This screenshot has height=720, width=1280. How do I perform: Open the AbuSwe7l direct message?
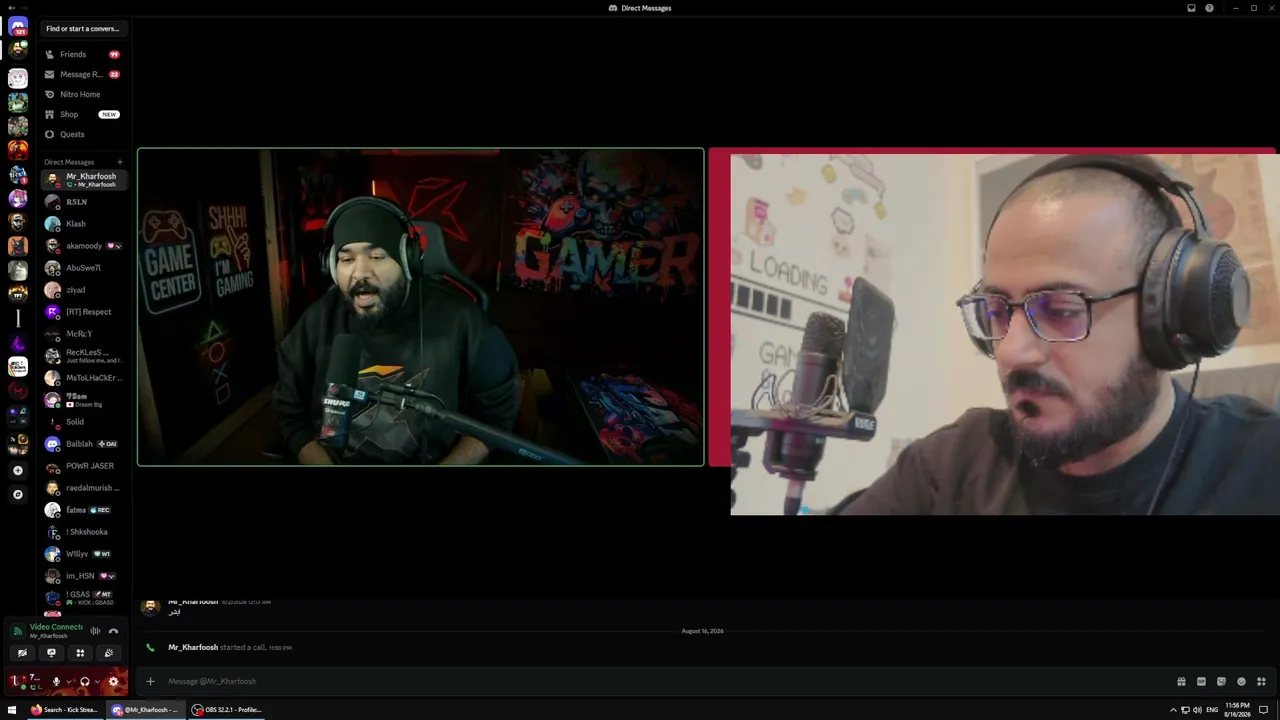click(x=84, y=268)
